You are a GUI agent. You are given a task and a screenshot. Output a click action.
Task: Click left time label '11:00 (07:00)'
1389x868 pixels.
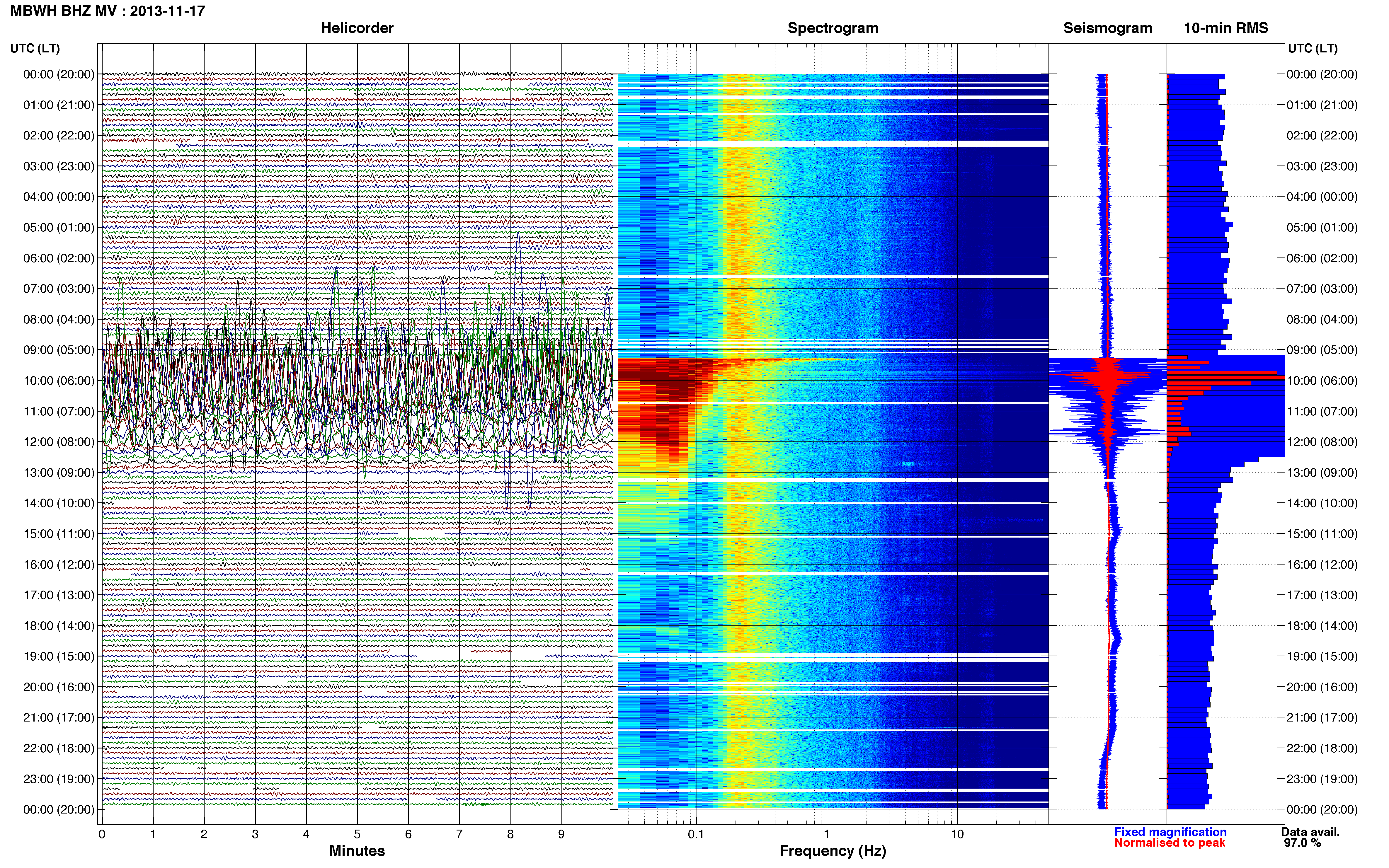59,411
